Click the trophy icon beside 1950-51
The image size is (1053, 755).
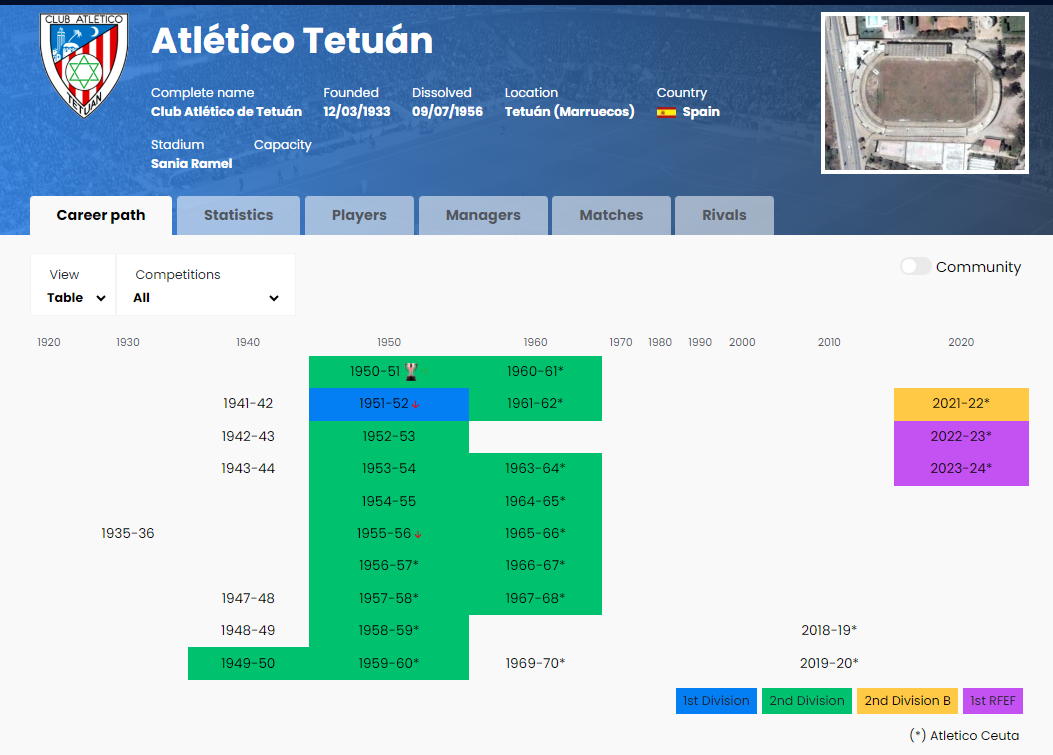411,371
